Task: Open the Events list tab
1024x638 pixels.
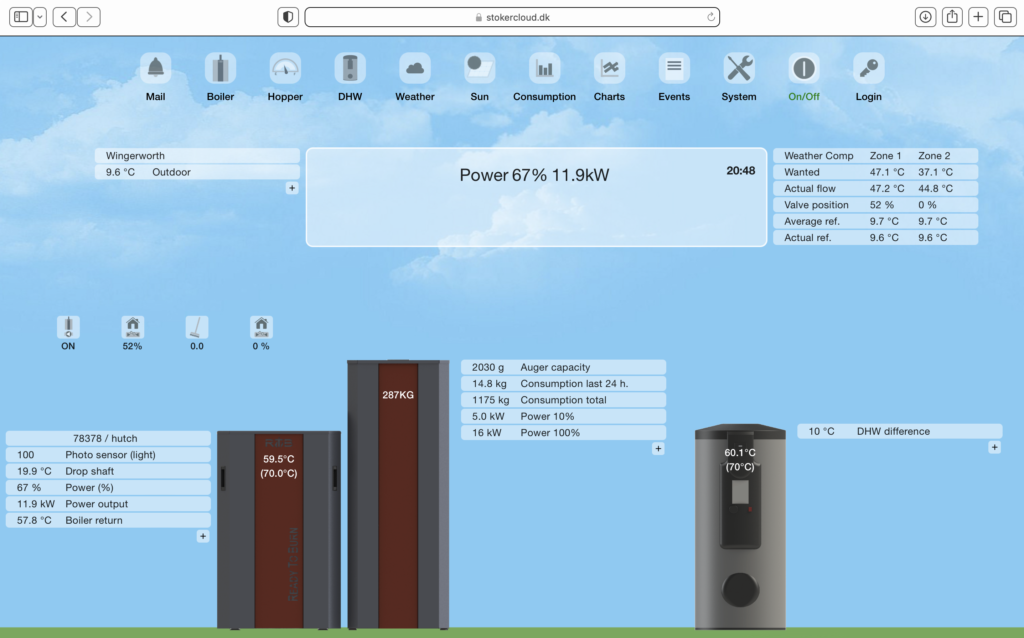Action: pos(674,69)
